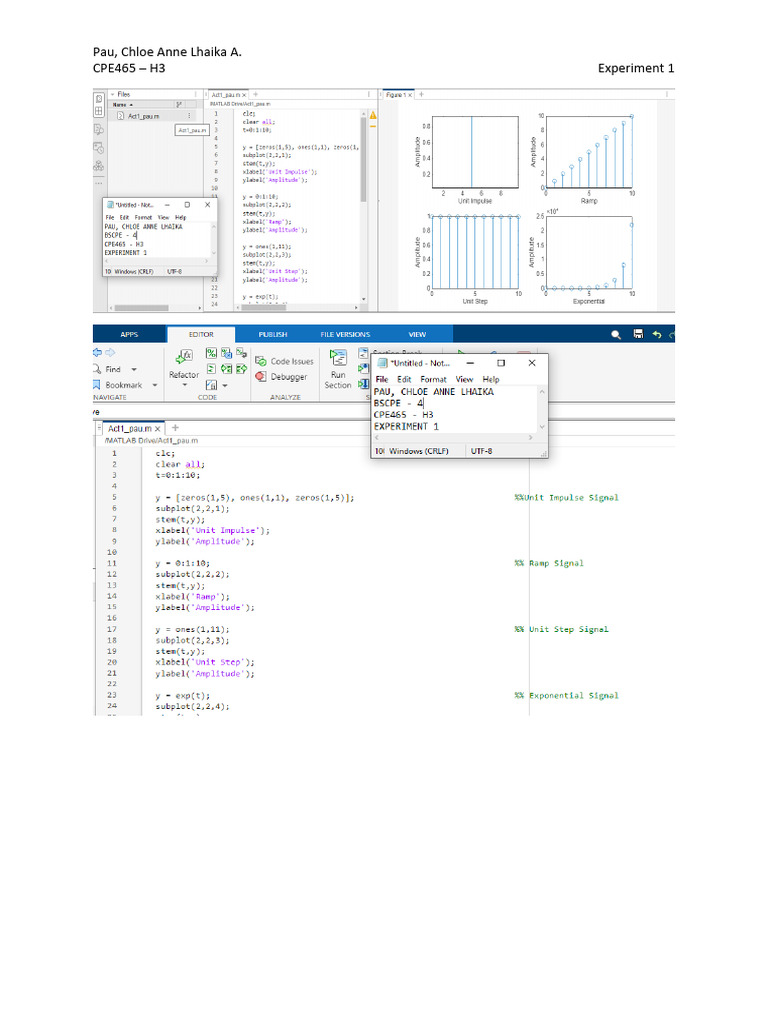Click the Unit Impulse subplot
Viewport: 768px width, 1024px height.
475,152
